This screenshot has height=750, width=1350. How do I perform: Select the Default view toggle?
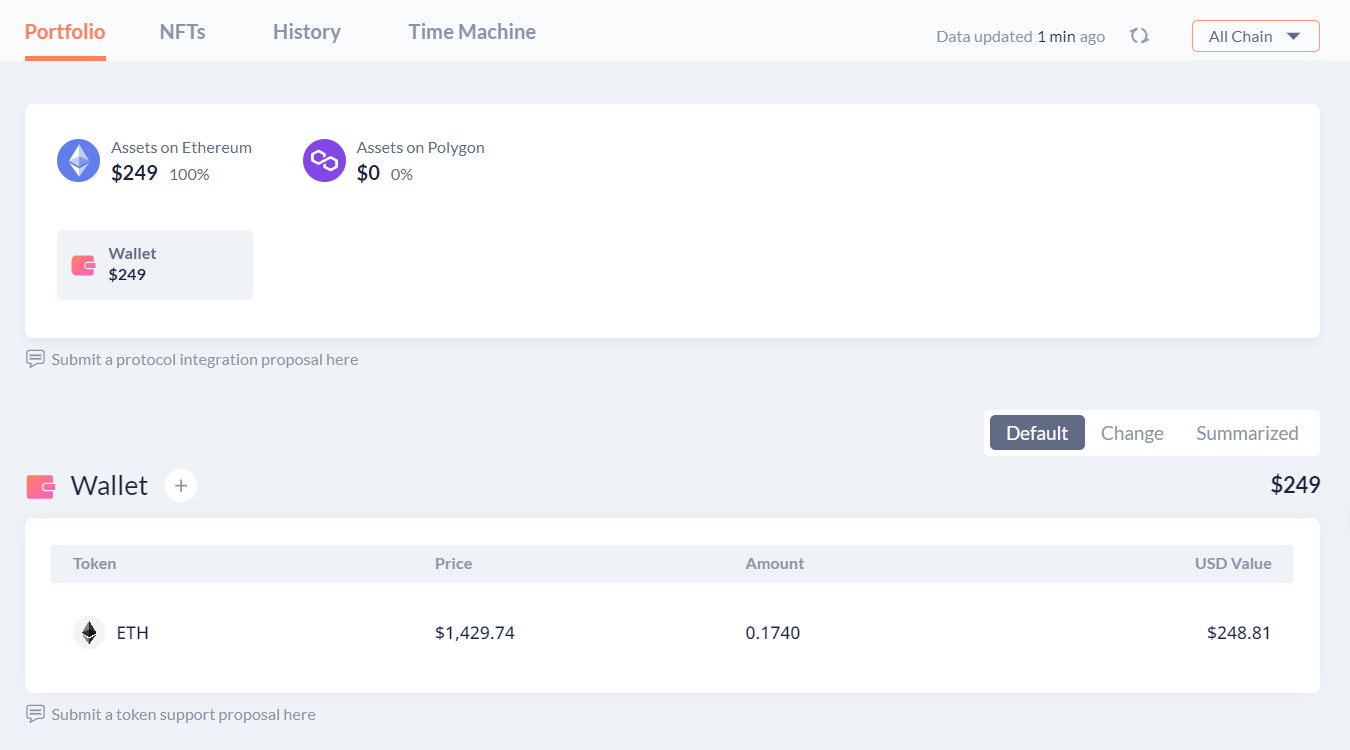[x=1037, y=433]
